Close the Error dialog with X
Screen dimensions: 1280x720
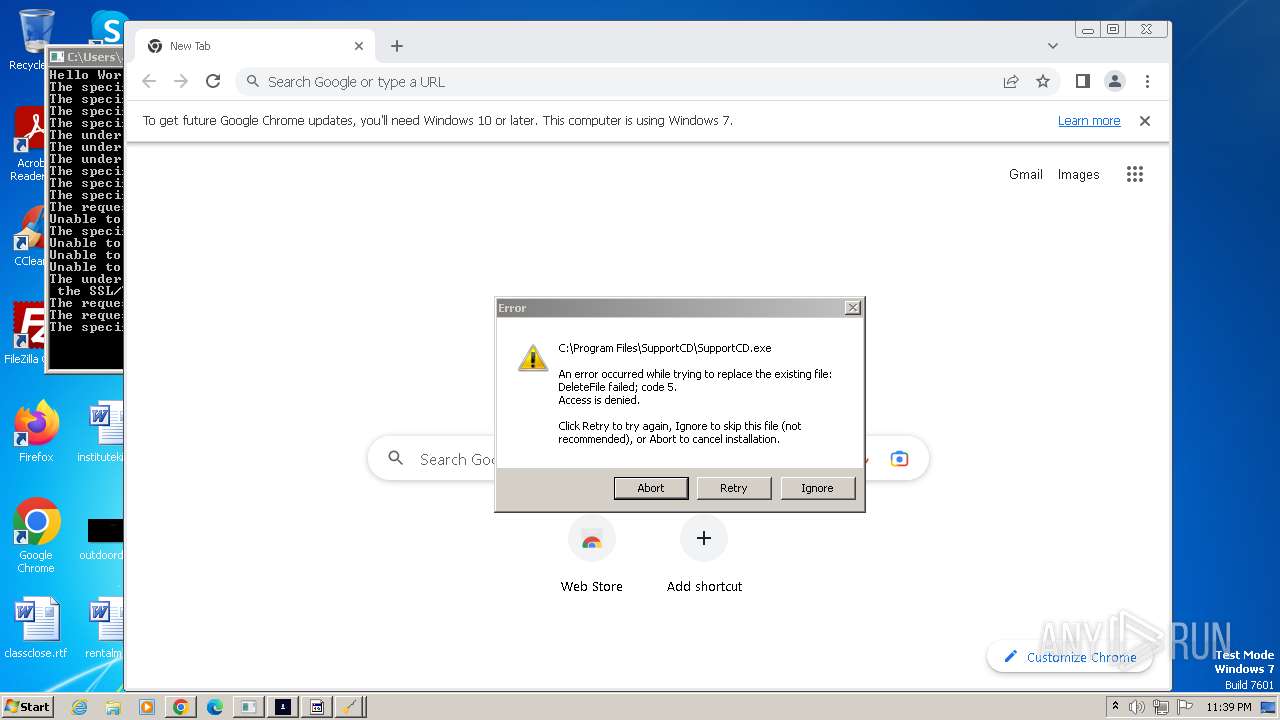[852, 308]
